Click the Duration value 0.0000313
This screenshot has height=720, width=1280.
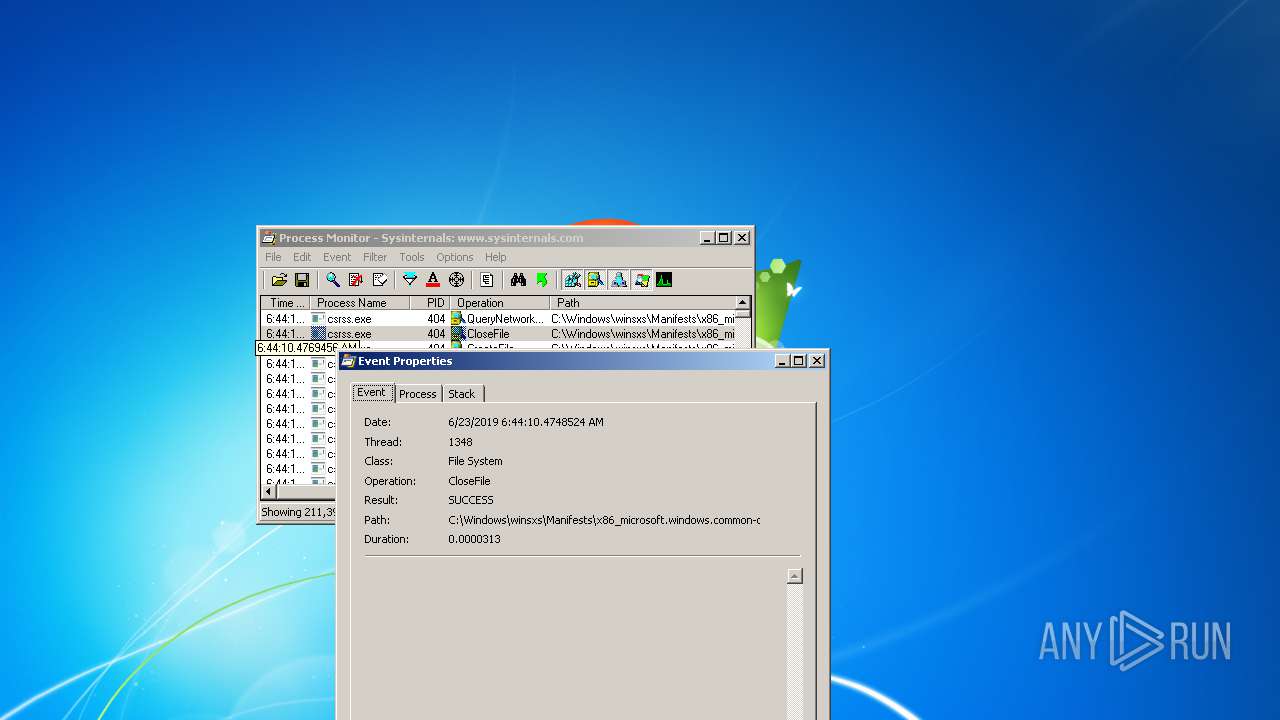pos(474,539)
